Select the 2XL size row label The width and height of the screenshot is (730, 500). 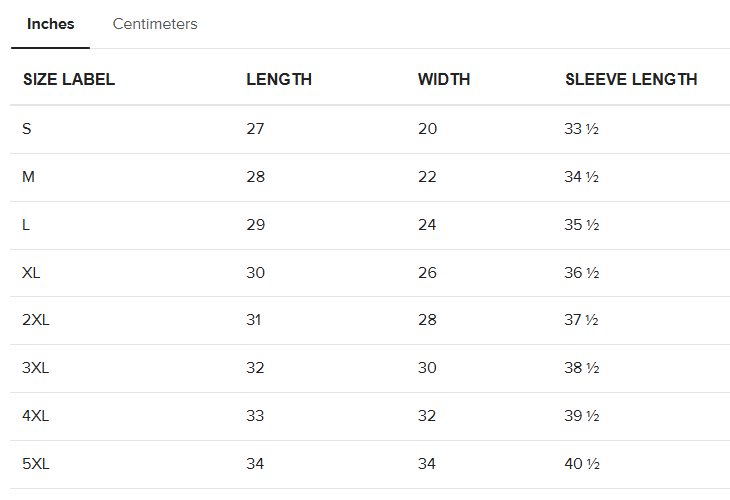[x=35, y=320]
